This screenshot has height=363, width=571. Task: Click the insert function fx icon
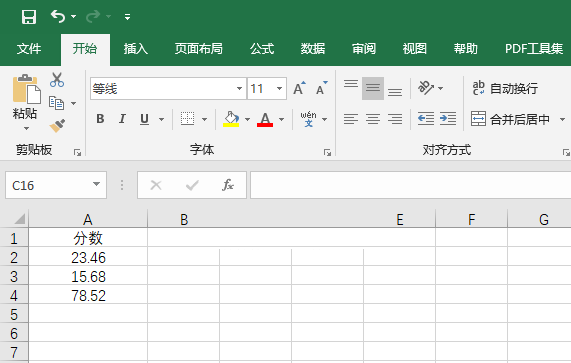[x=228, y=185]
